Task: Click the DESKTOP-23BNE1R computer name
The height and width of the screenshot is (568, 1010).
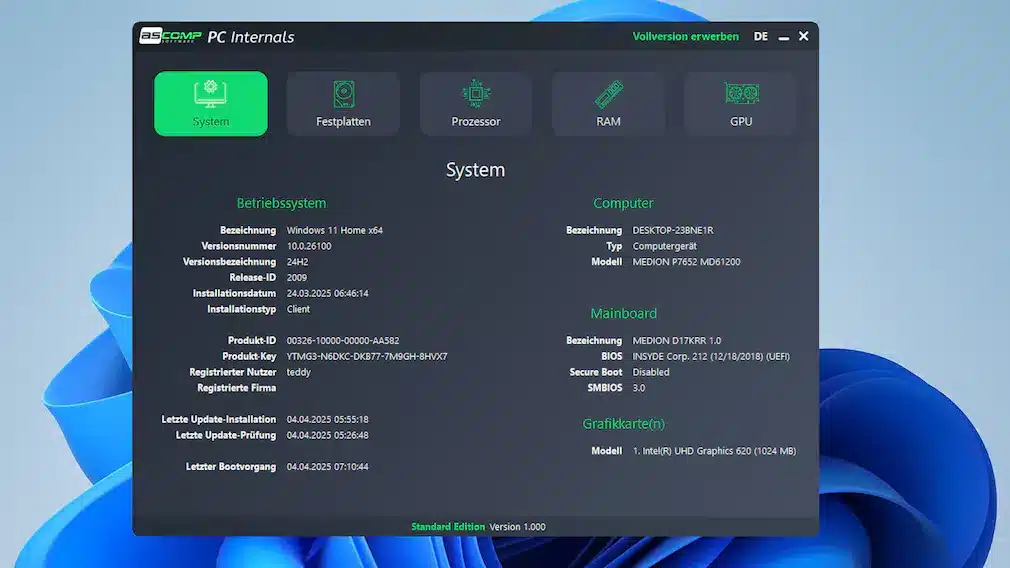Action: (x=672, y=230)
